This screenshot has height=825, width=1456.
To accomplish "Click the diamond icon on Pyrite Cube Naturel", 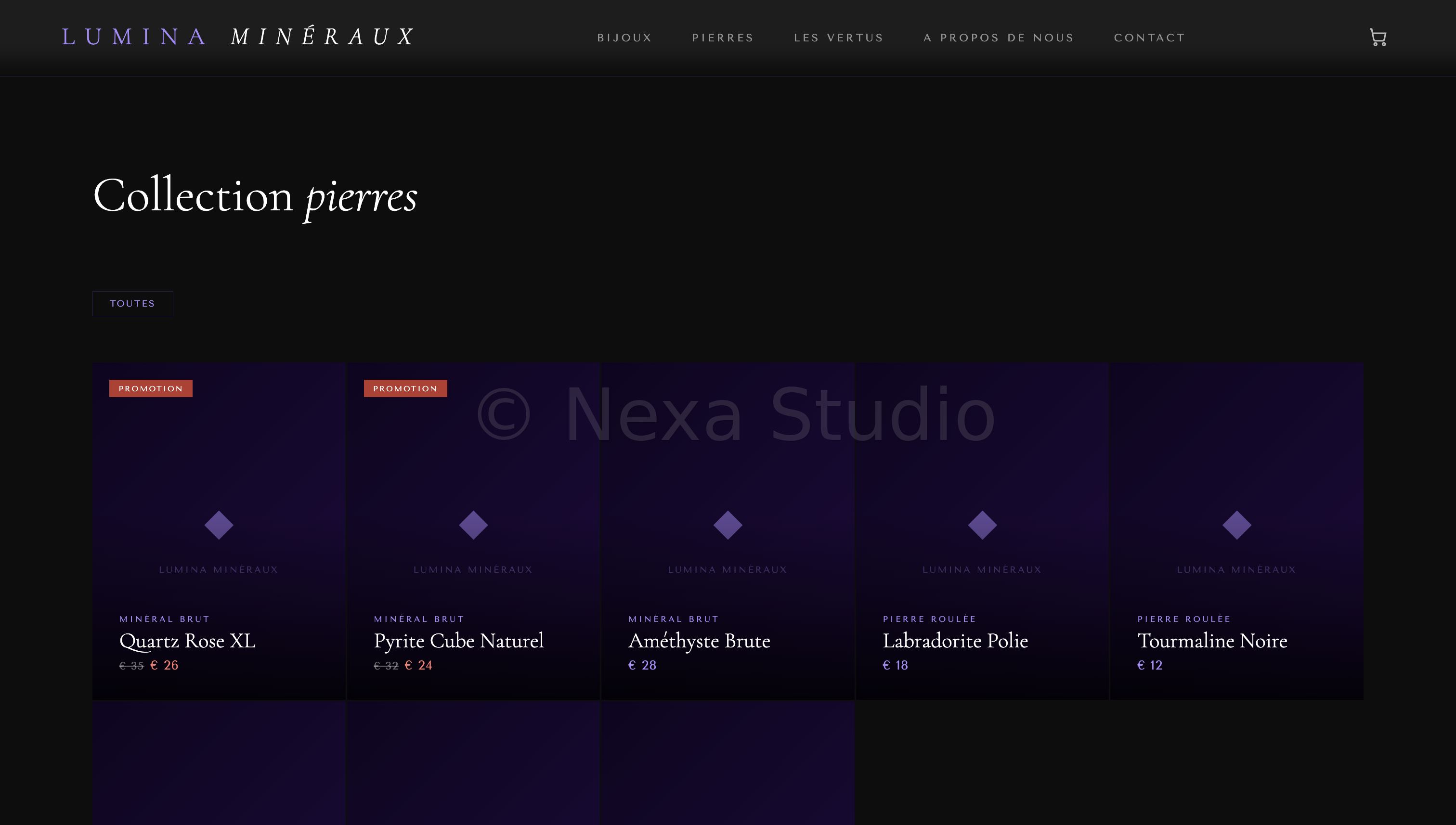I will 473,525.
